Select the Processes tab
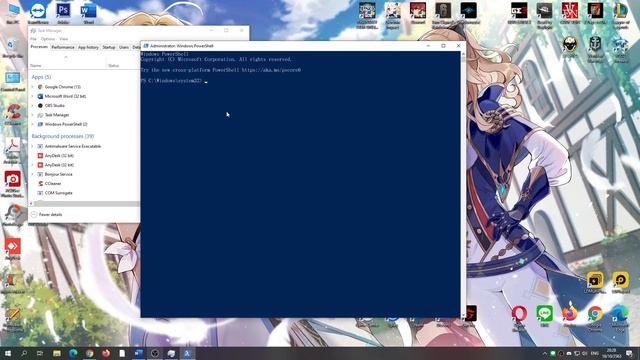 [39, 47]
